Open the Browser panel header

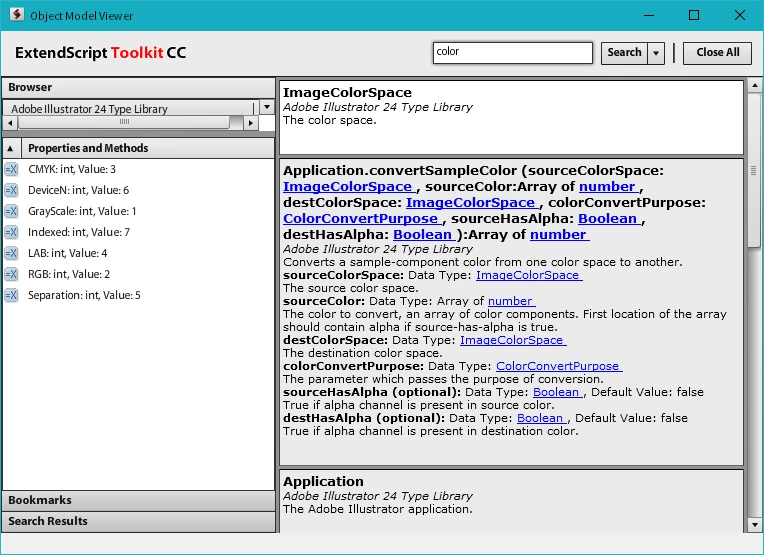(138, 88)
